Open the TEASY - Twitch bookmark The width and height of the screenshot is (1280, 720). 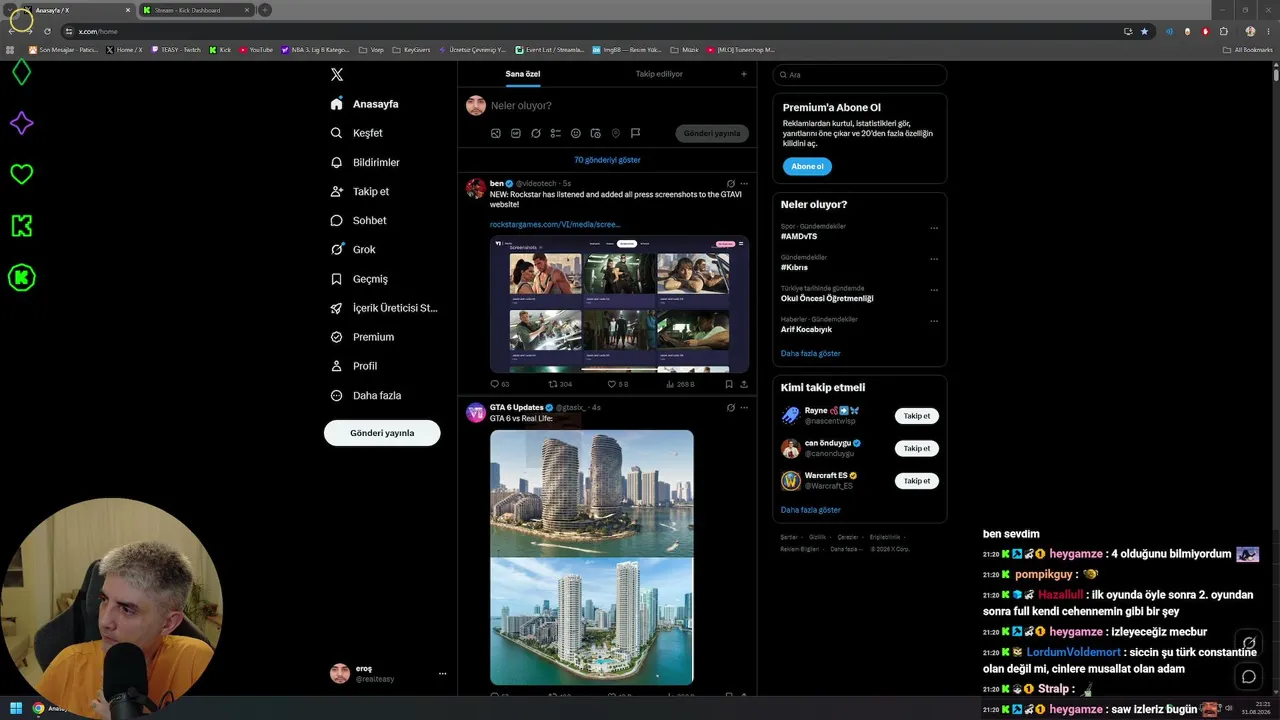pyautogui.click(x=176, y=49)
